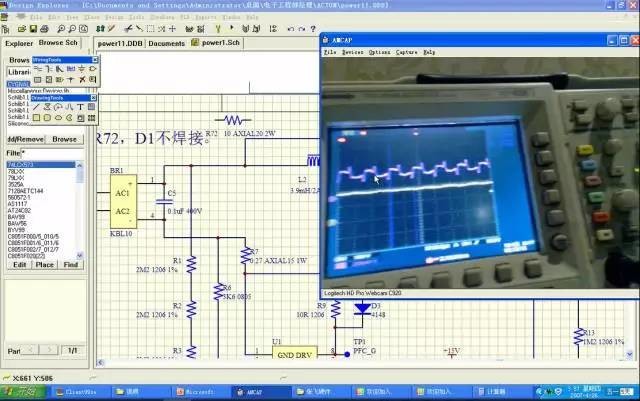Image resolution: width=640 pixels, height=401 pixels.
Task: Open the power11.DDB document tab
Action: click(121, 44)
